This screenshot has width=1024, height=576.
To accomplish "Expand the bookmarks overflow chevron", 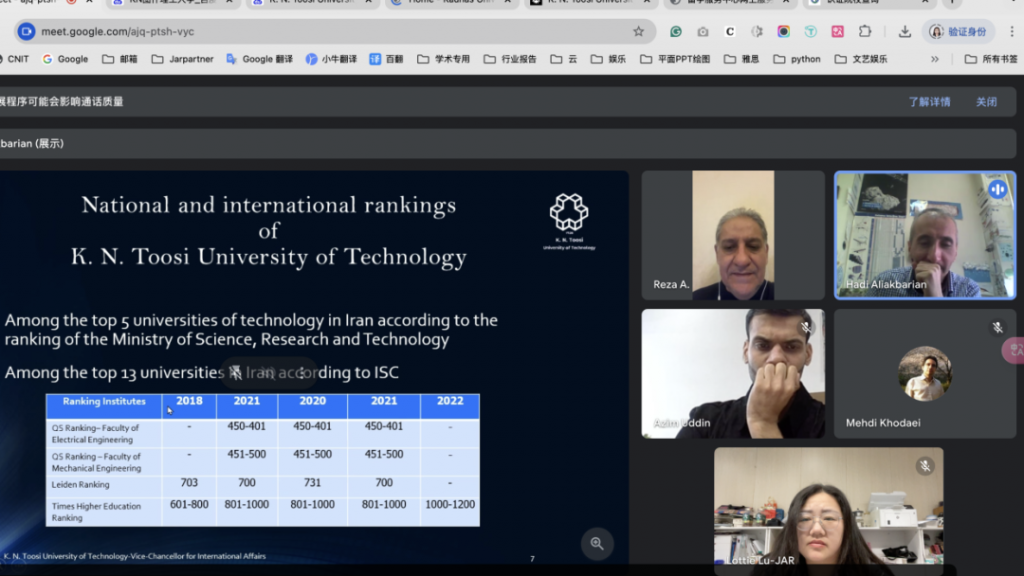I will [x=935, y=59].
